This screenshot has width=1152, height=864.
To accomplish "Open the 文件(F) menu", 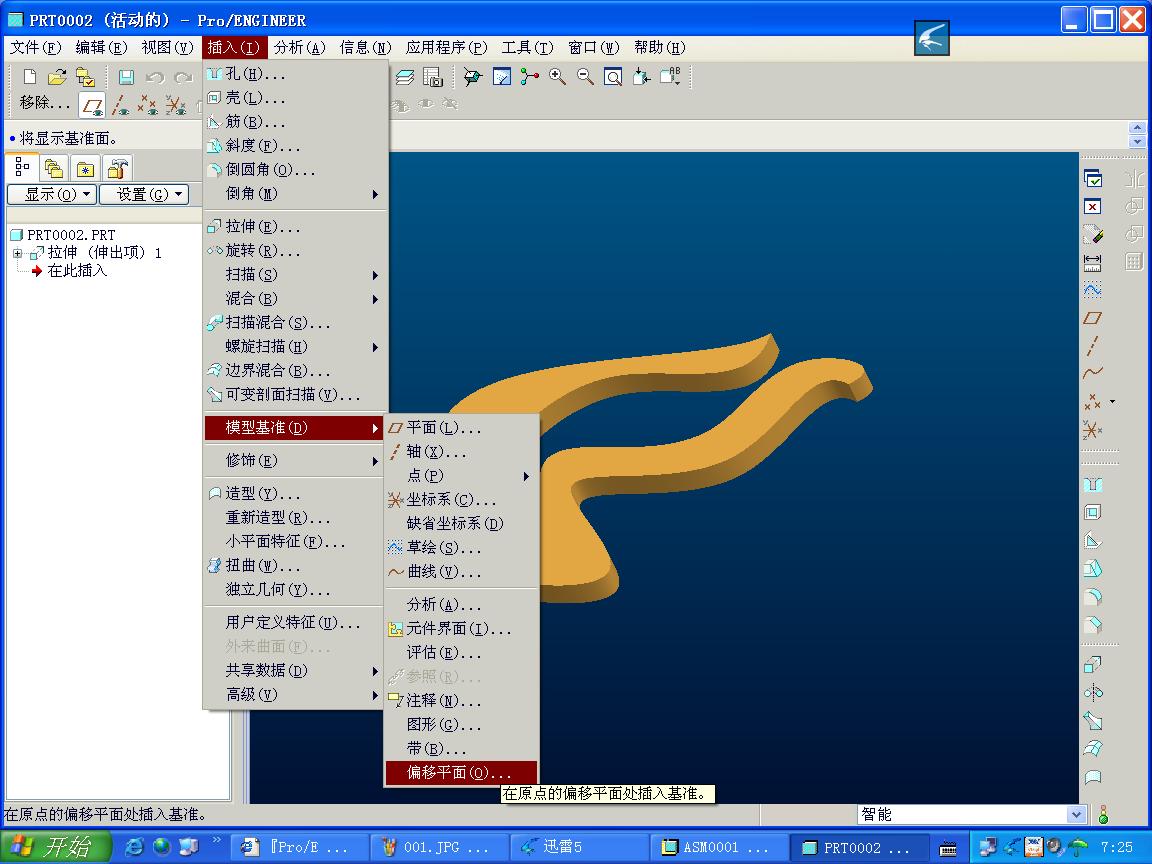I will pos(35,48).
